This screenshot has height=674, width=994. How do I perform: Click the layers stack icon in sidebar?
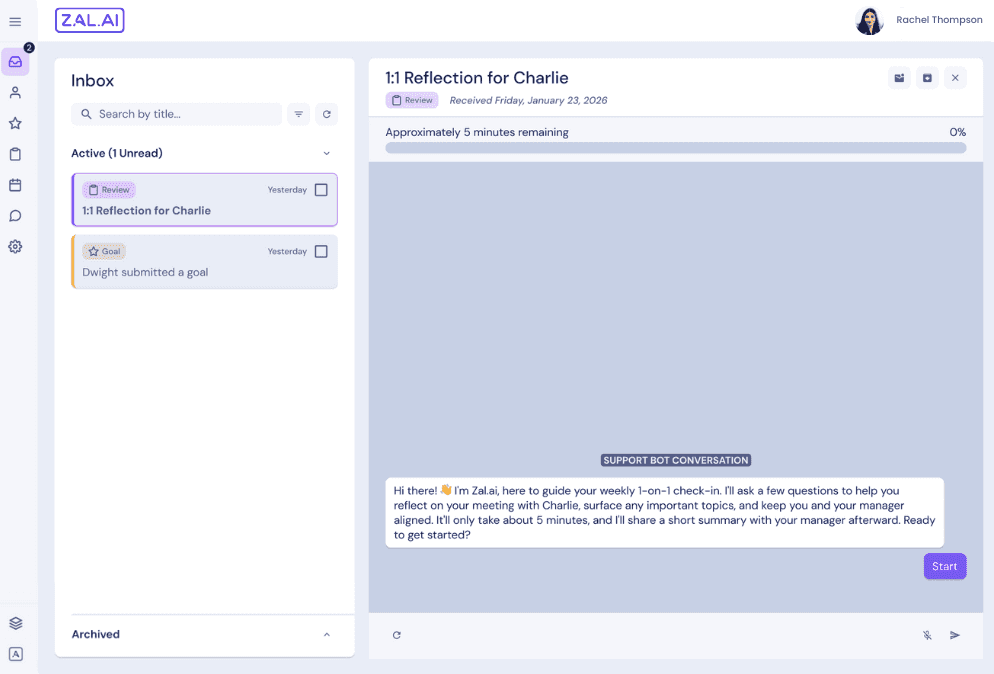16,623
